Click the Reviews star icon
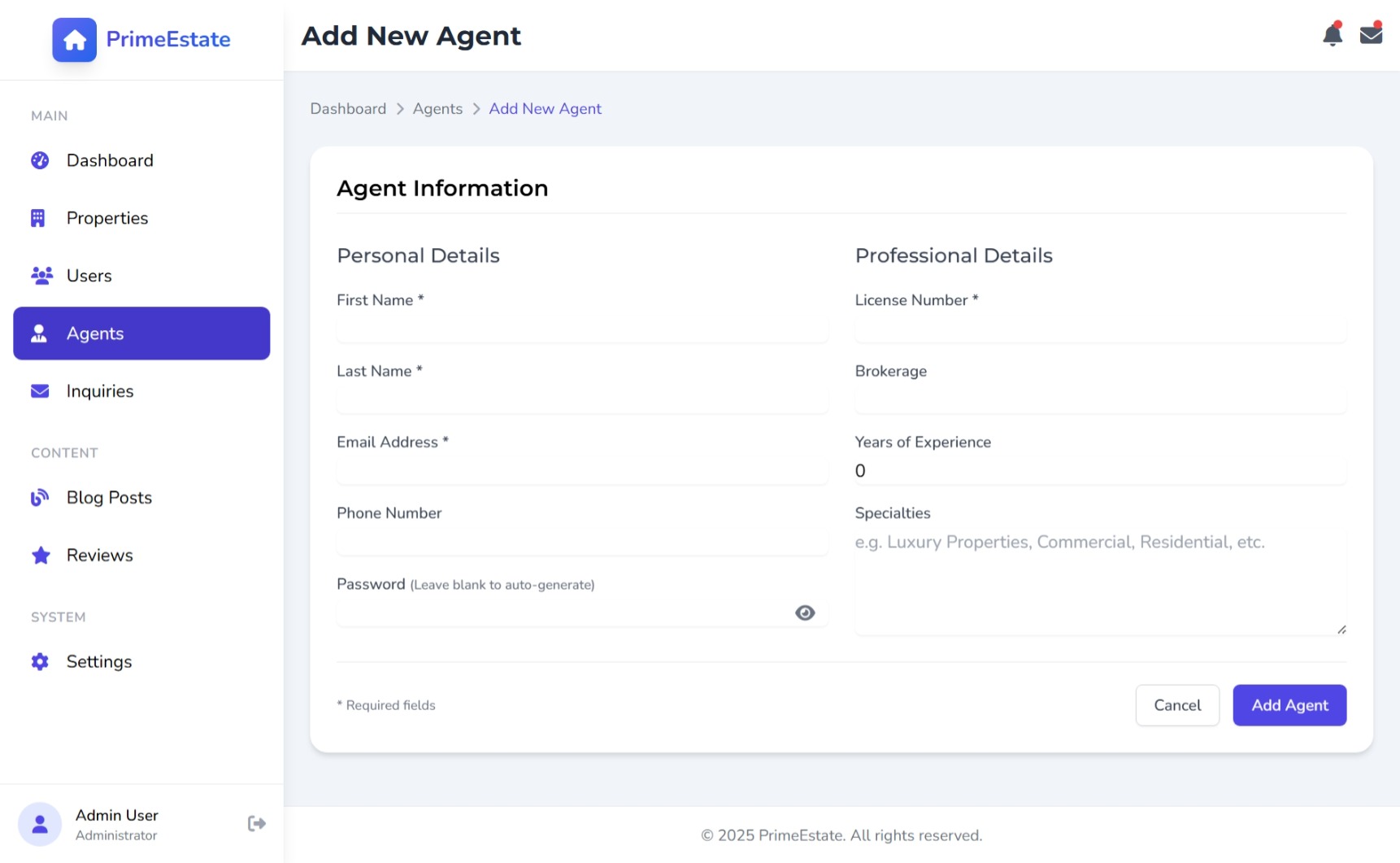The width and height of the screenshot is (1400, 863). coord(41,556)
